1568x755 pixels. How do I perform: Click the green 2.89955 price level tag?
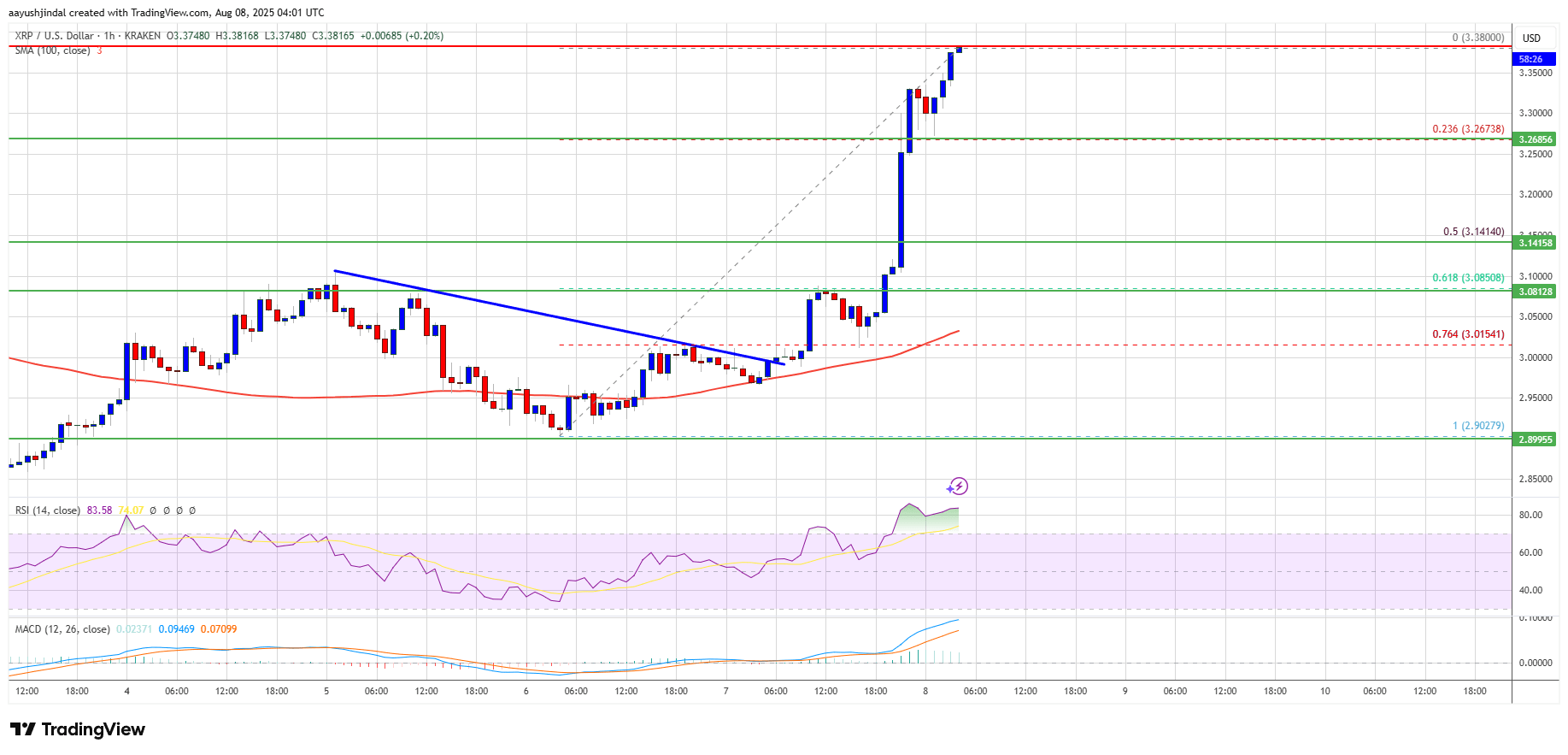click(1535, 439)
